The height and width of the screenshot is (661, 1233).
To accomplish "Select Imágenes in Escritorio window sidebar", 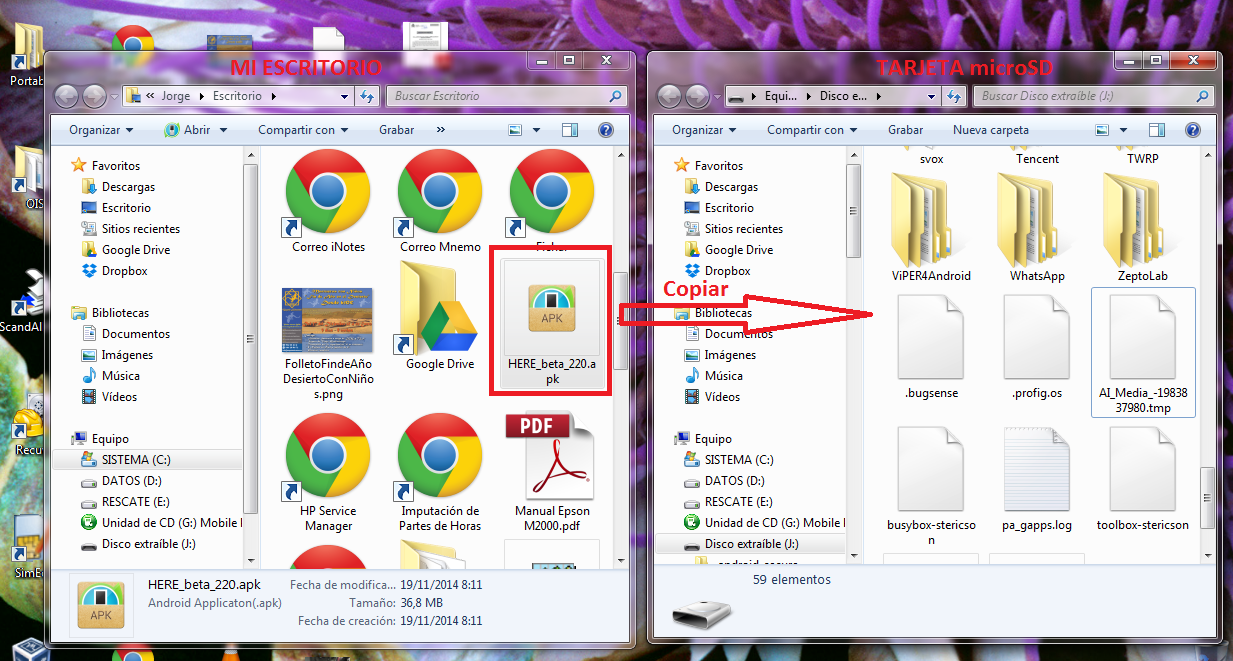I will (x=127, y=355).
